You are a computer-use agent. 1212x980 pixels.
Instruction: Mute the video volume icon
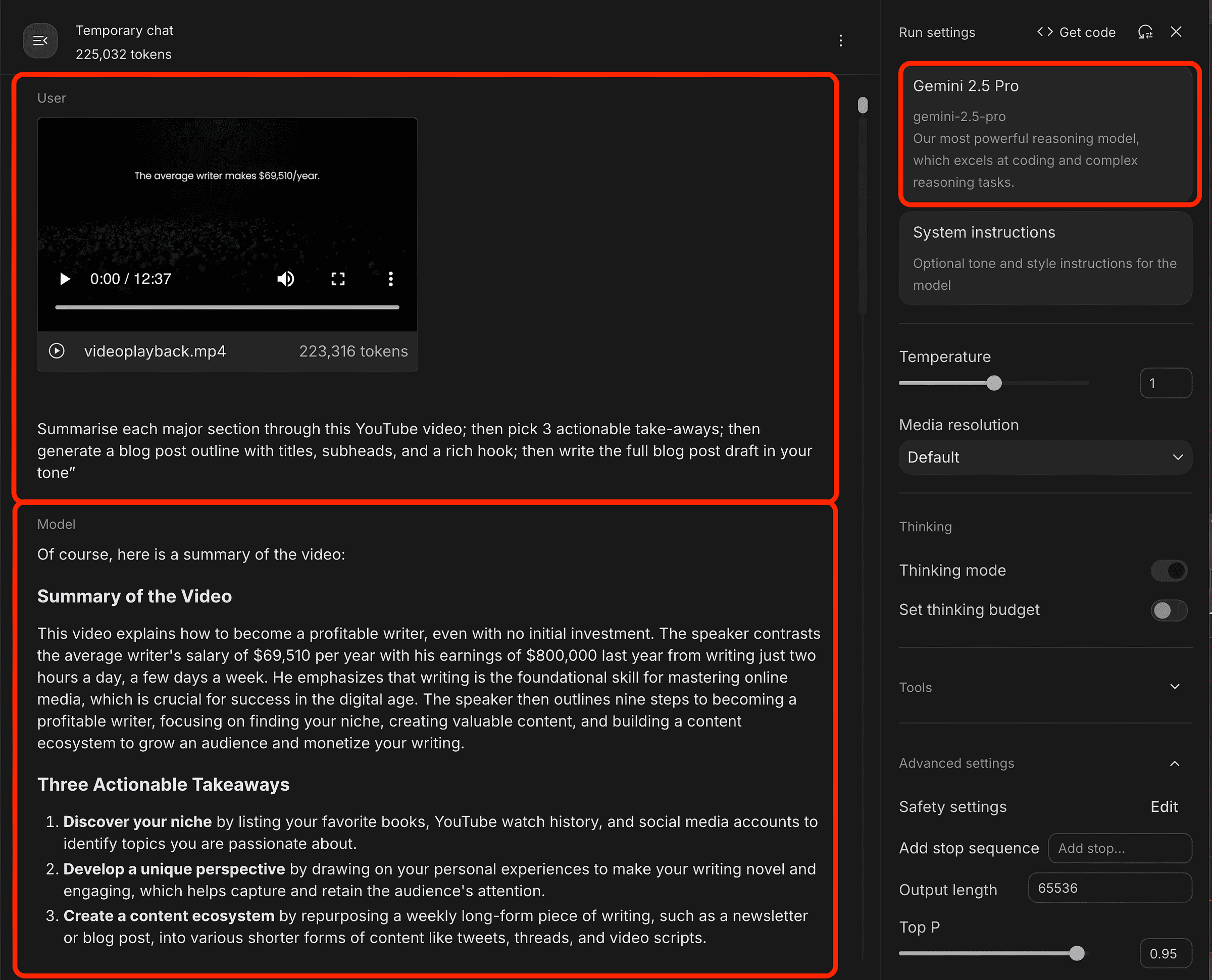tap(286, 279)
